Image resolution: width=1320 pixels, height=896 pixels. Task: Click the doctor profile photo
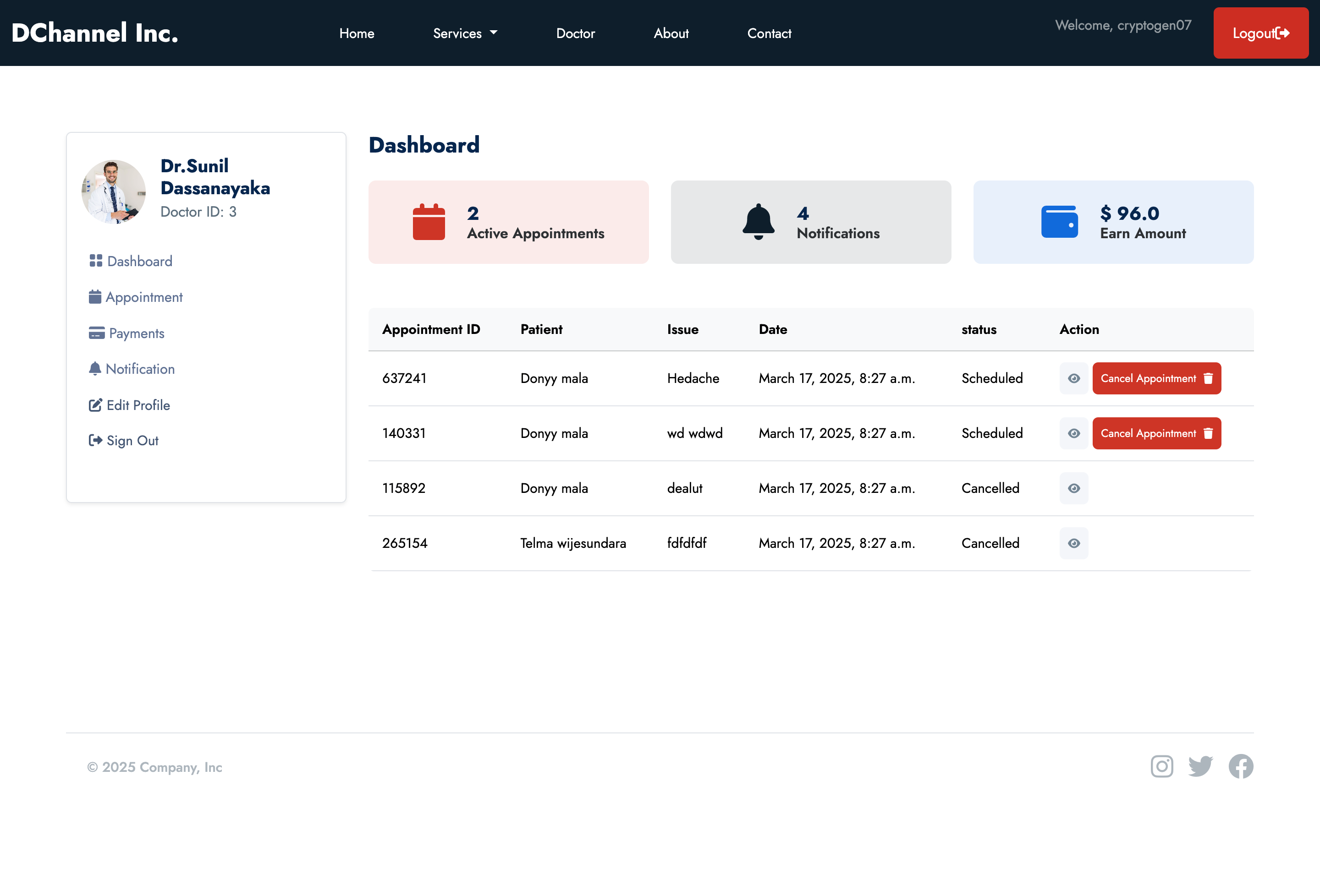(x=114, y=191)
